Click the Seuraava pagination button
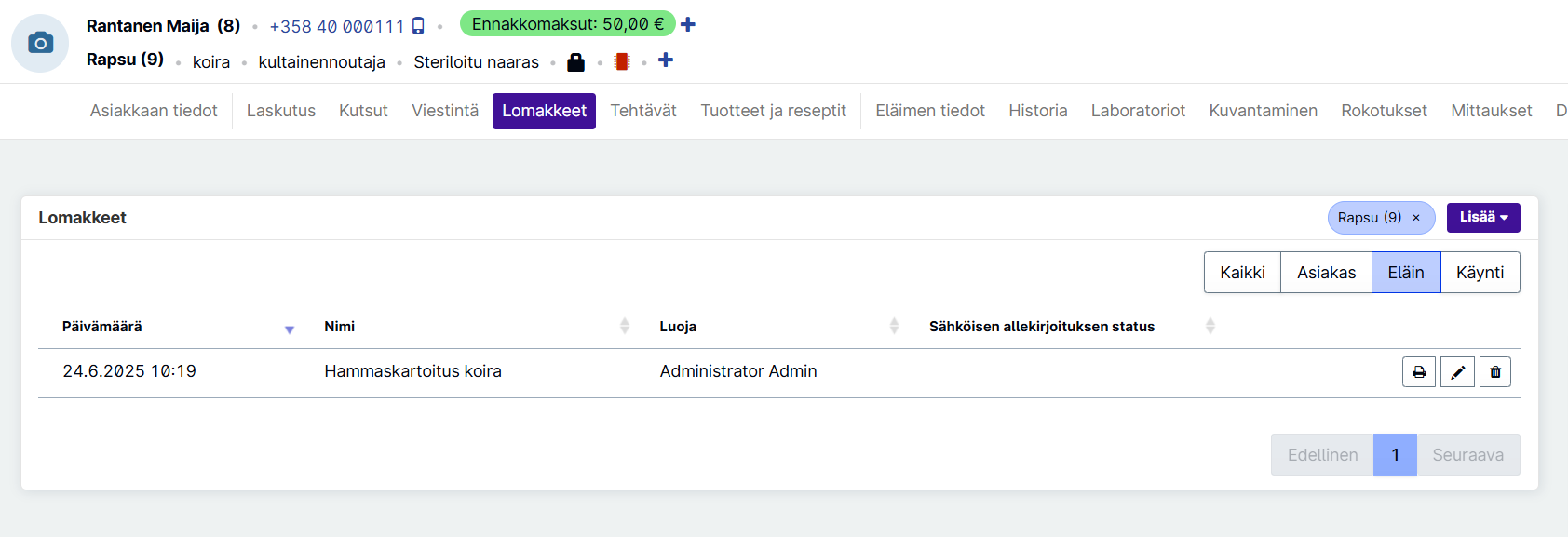 (1467, 455)
